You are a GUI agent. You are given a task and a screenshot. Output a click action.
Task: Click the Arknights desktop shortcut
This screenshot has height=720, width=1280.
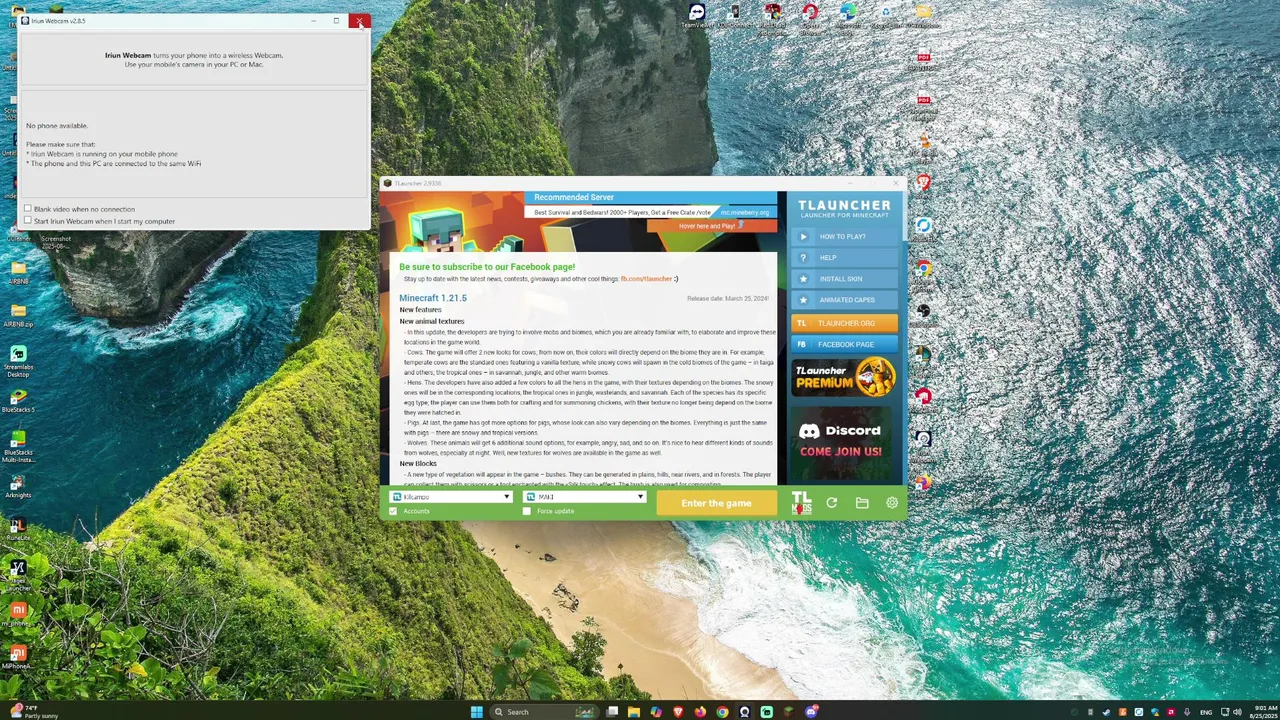[x=18, y=484]
